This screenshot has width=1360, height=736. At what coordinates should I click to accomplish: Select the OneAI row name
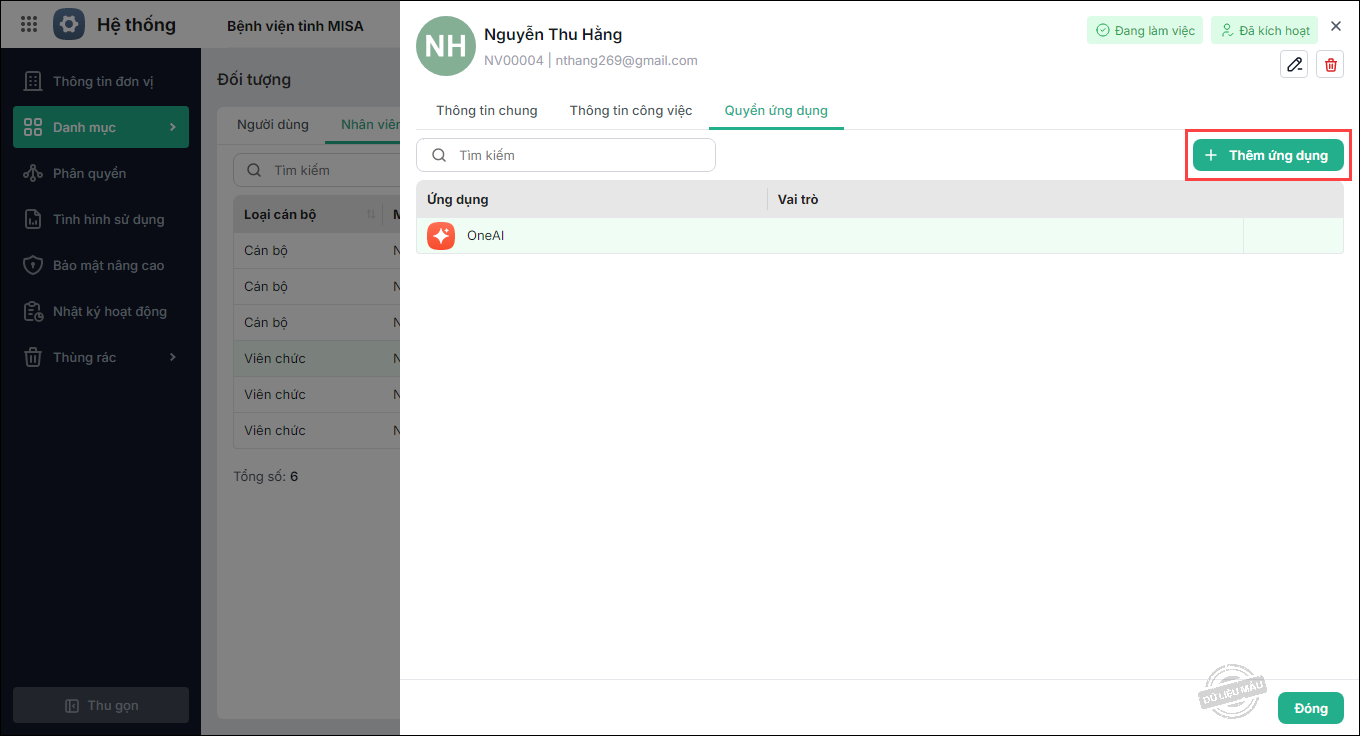click(485, 236)
